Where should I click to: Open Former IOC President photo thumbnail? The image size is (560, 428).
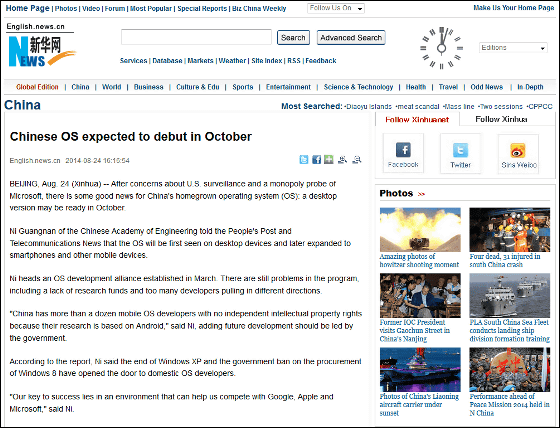click(420, 295)
